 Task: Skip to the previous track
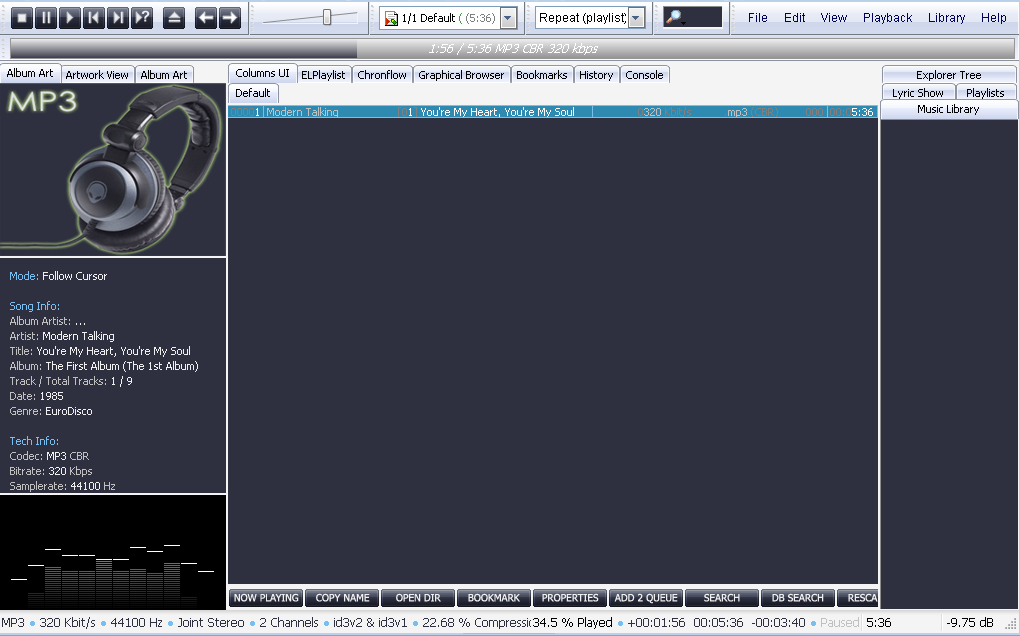pos(94,17)
